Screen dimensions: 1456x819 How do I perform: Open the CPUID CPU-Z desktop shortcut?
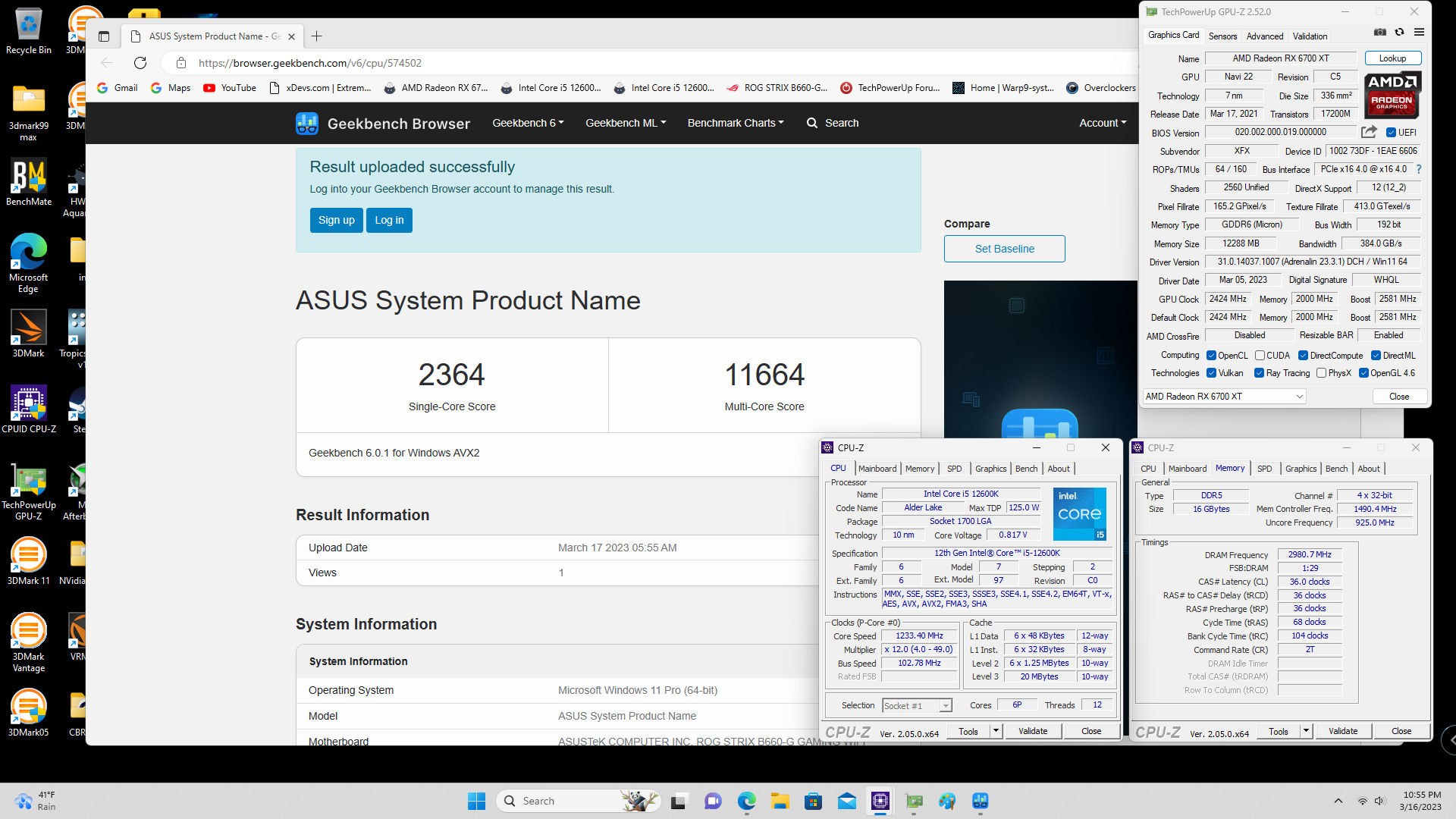[x=29, y=409]
